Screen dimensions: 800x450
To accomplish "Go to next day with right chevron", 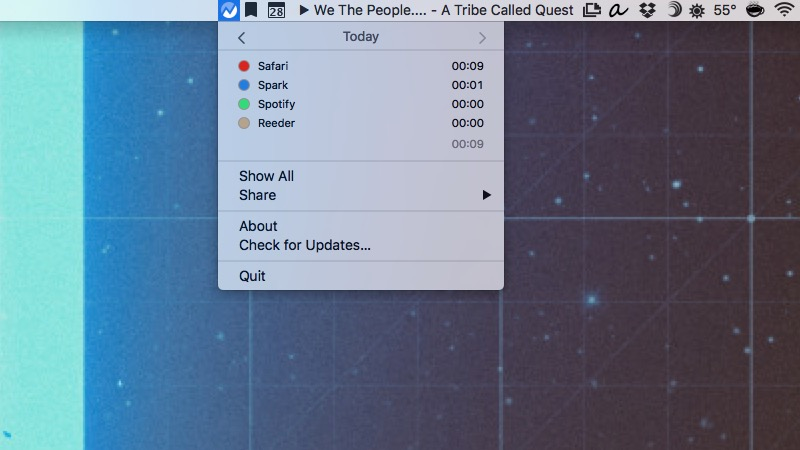I will pos(482,38).
